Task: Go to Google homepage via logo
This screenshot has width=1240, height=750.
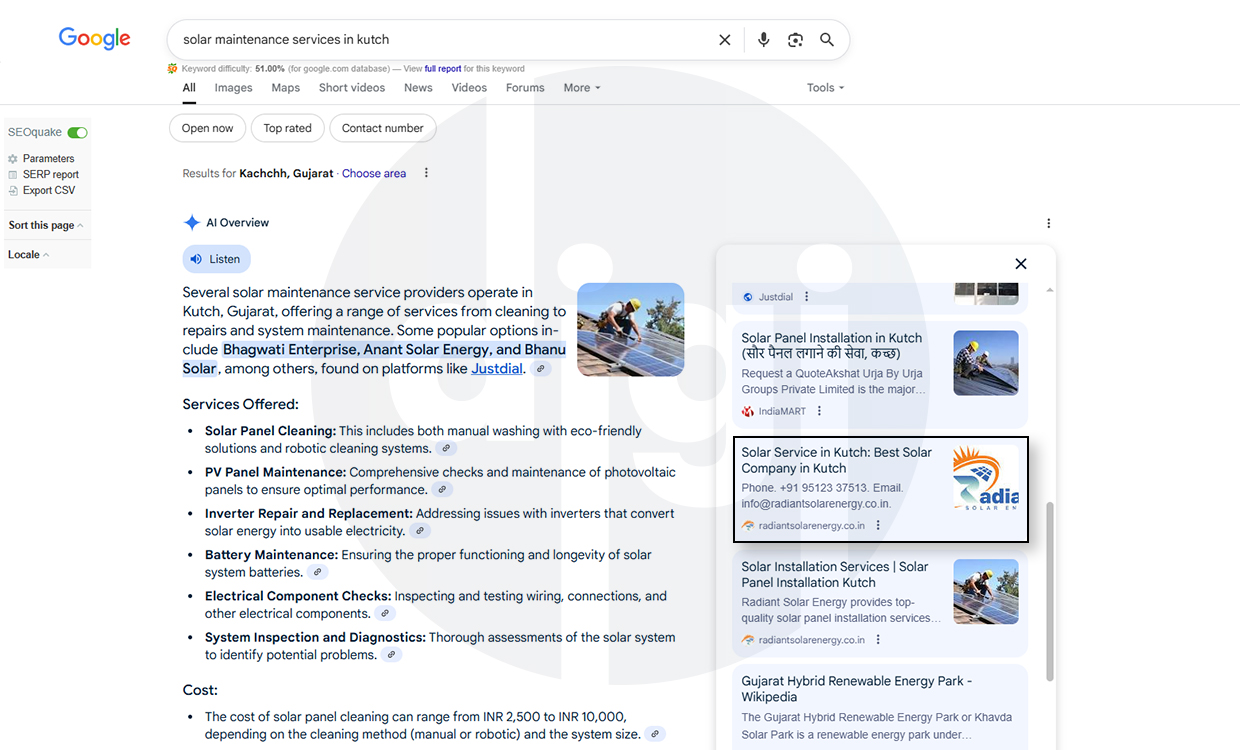Action: [95, 39]
